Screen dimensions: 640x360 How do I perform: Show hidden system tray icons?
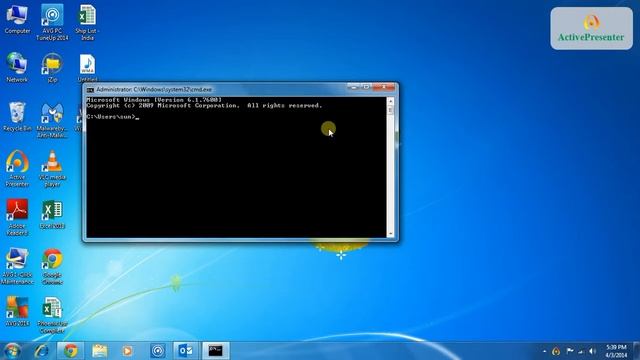click(544, 351)
